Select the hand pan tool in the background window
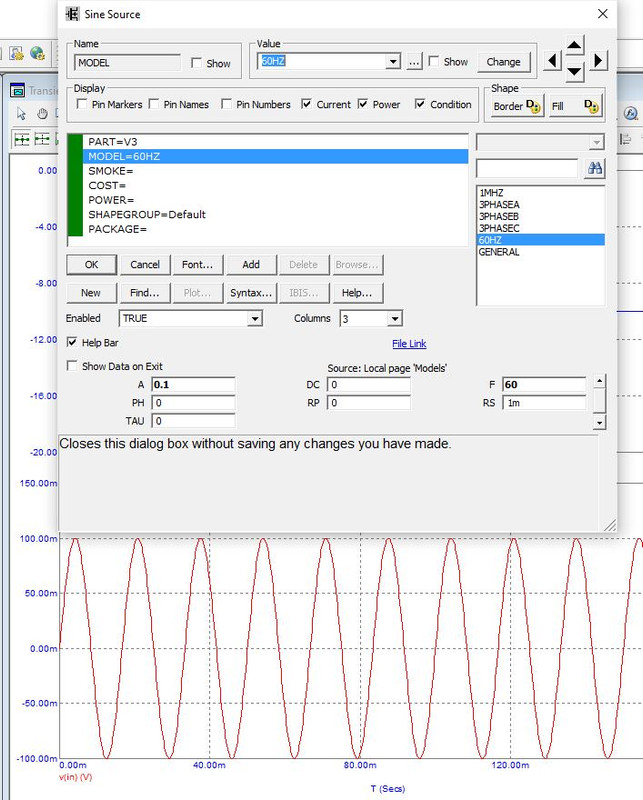The height and width of the screenshot is (800, 643). click(42, 113)
